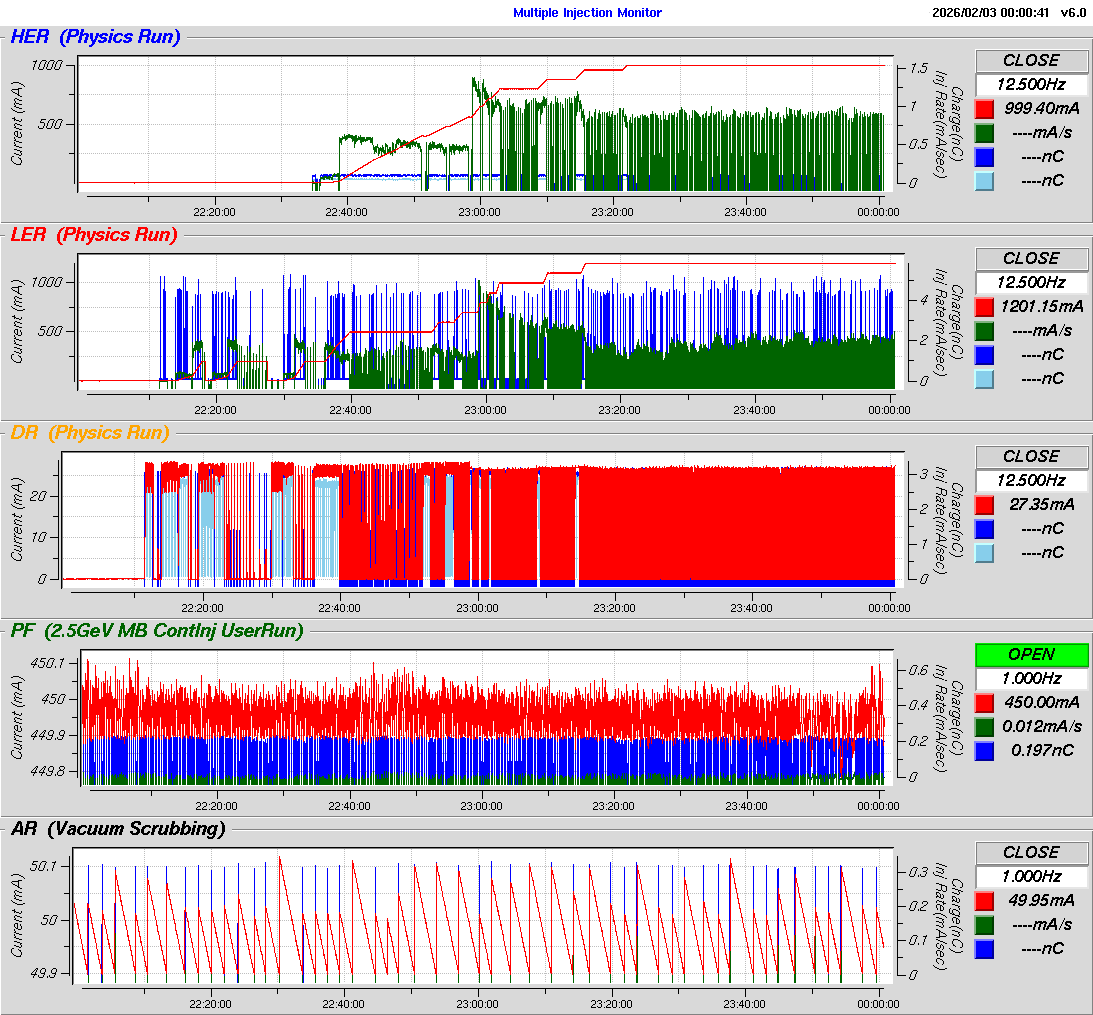The image size is (1093, 1015).
Task: Click the LER 1201.15mA current value
Action: [x=1041, y=306]
